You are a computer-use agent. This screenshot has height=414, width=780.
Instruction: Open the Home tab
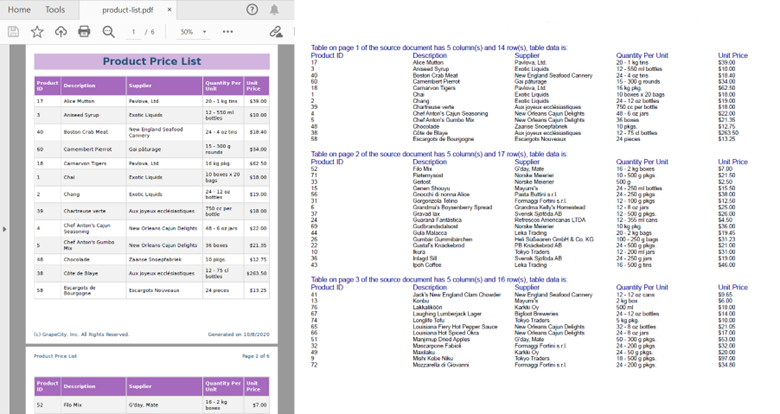(x=19, y=9)
